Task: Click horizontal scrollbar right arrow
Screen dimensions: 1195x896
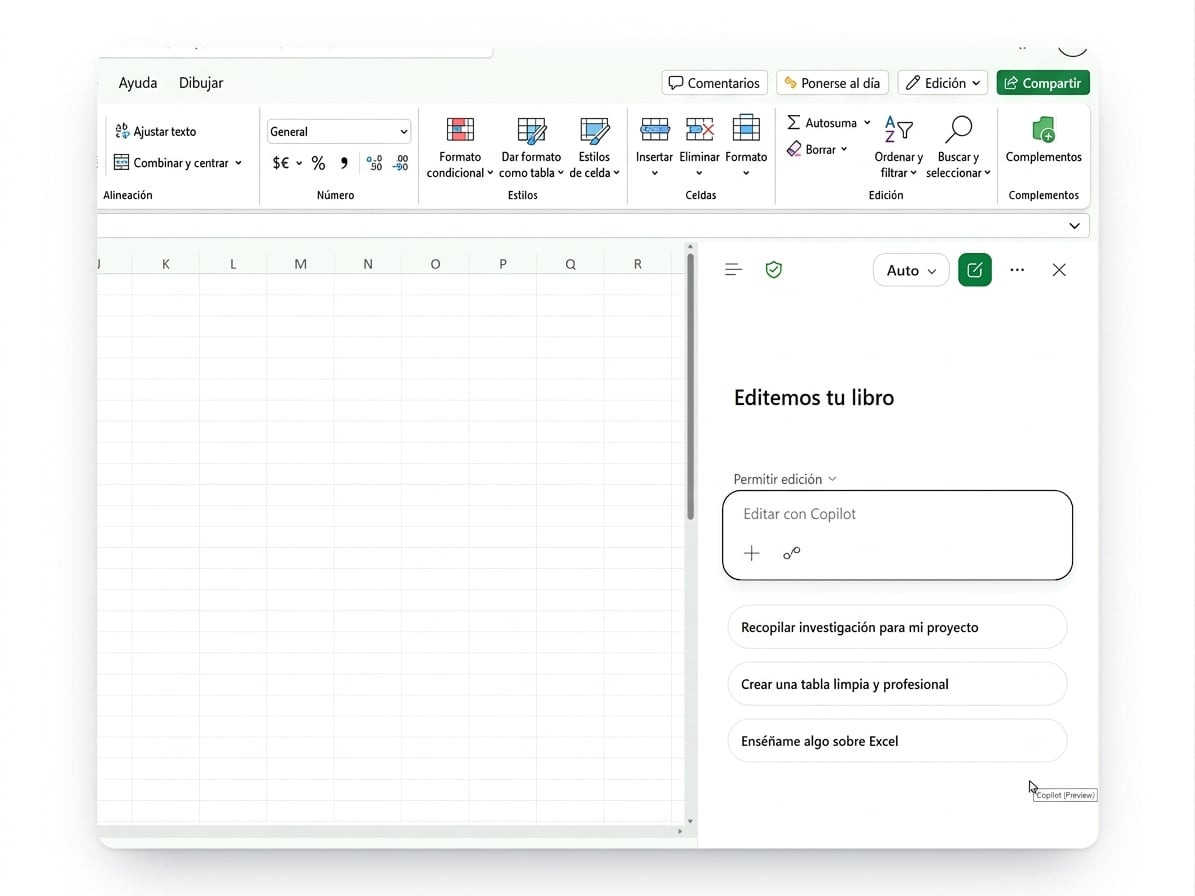Action: coord(680,831)
